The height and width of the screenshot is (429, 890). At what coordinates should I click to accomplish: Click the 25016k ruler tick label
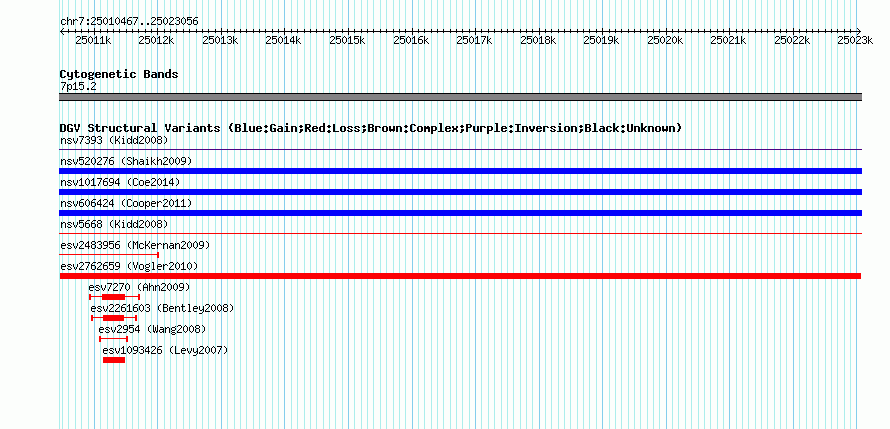[x=412, y=41]
